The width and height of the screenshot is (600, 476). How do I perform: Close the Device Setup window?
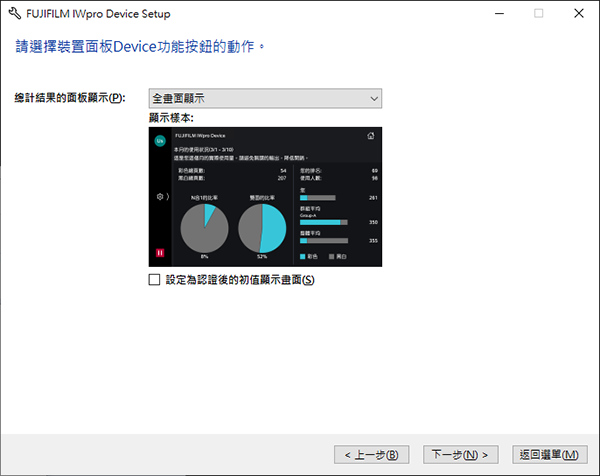click(579, 13)
